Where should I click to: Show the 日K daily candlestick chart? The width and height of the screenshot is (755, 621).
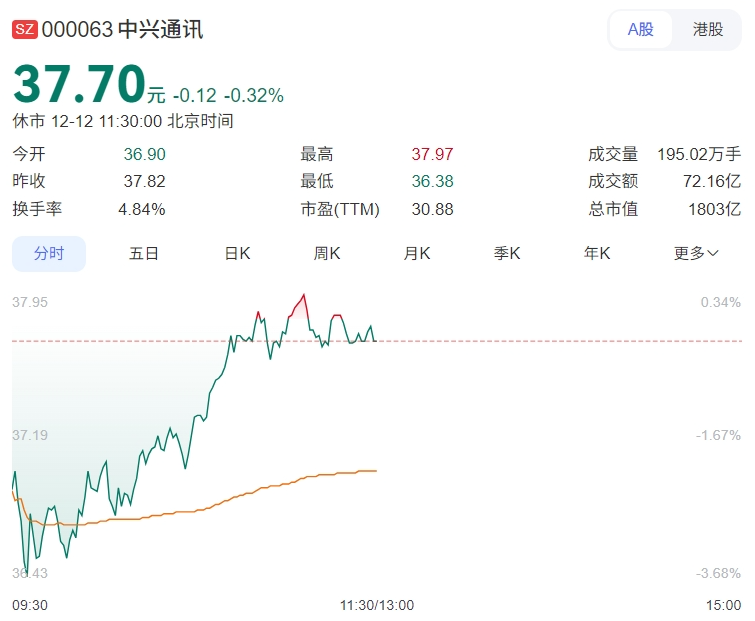[237, 253]
